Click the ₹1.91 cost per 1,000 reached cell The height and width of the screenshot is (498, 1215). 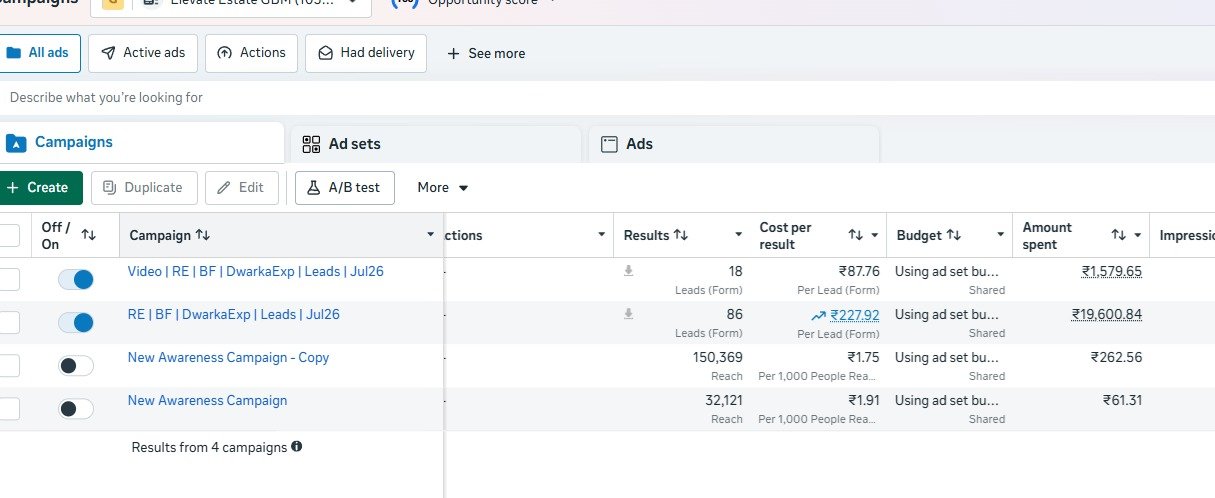pyautogui.click(x=864, y=400)
